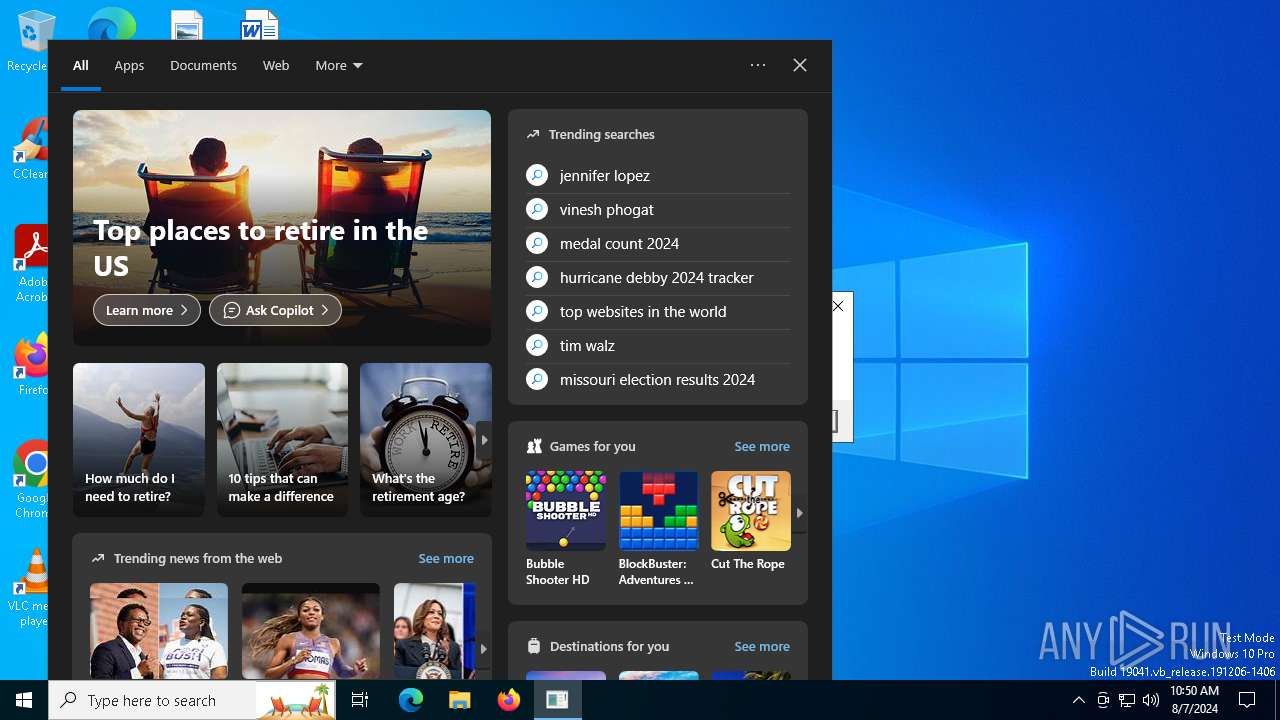Click the taskbar clock showing 10:50 AM
The image size is (1280, 720).
[1194, 700]
